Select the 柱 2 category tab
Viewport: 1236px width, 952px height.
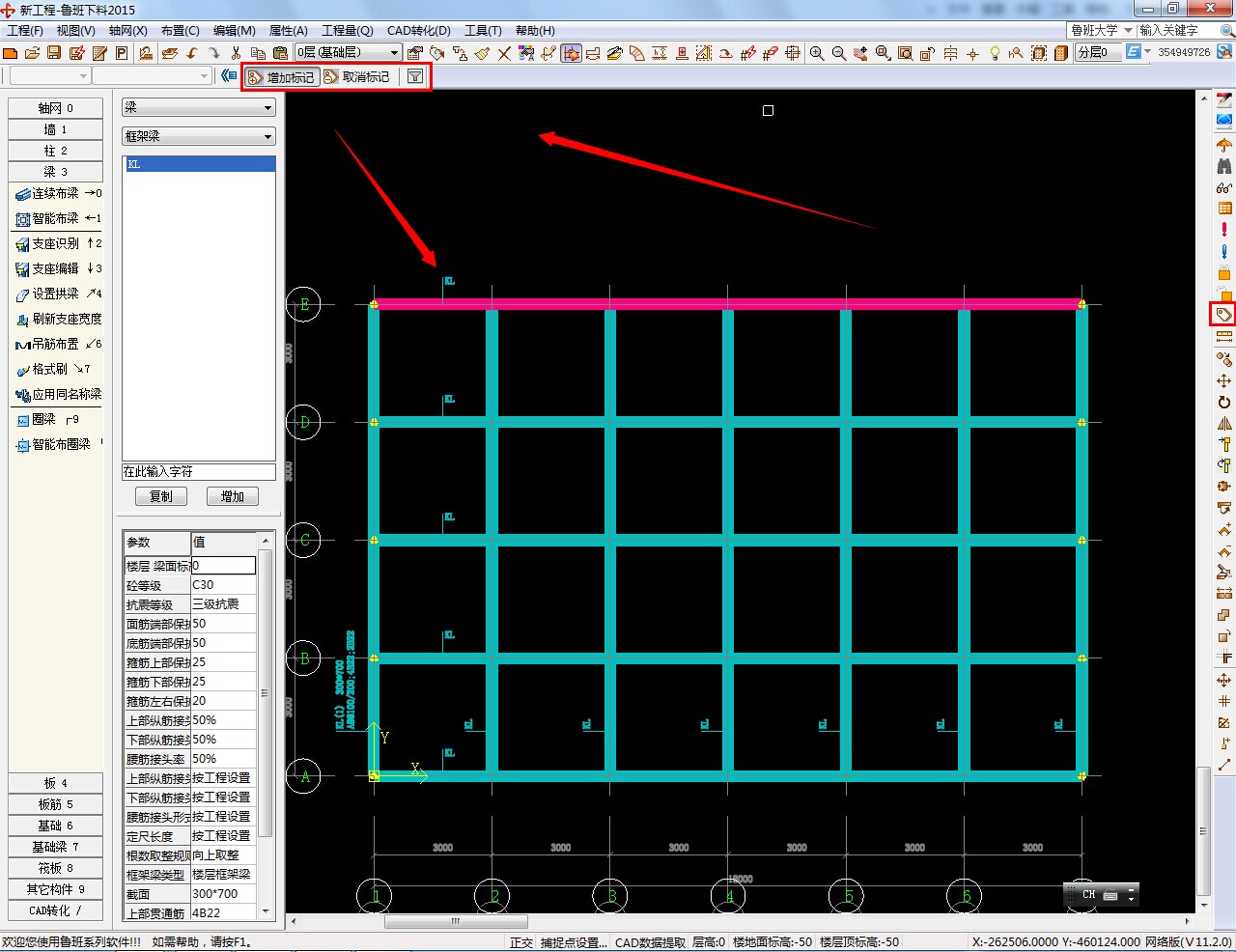pos(55,151)
